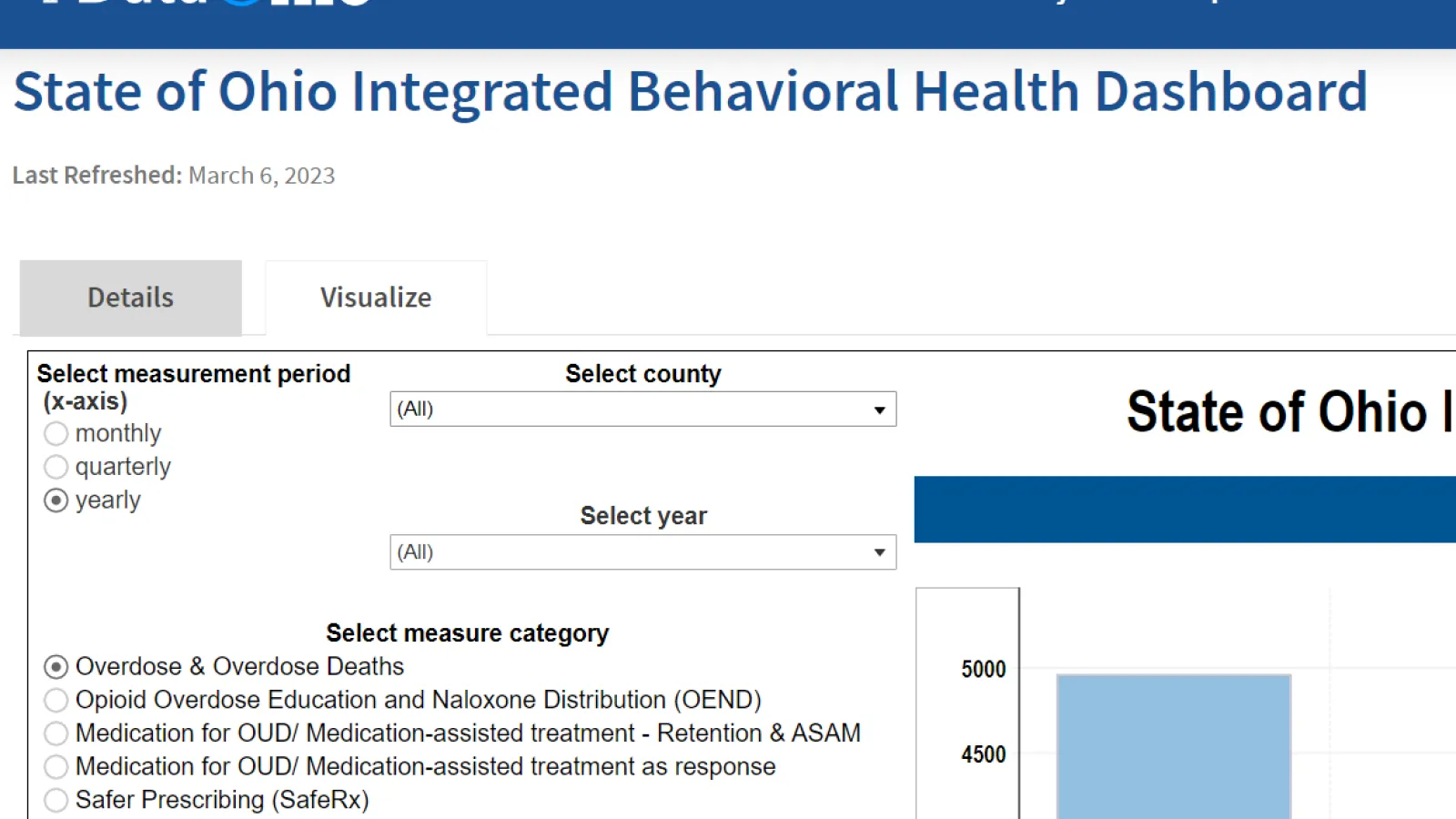Choose the yearly measurement period
This screenshot has height=819, width=1456.
[x=56, y=500]
